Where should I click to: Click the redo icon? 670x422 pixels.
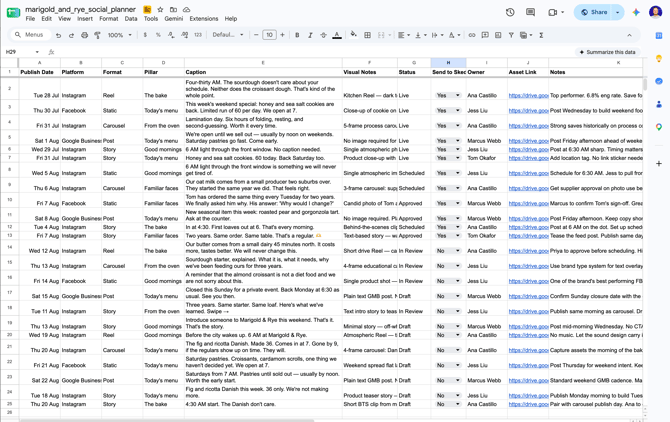click(71, 35)
